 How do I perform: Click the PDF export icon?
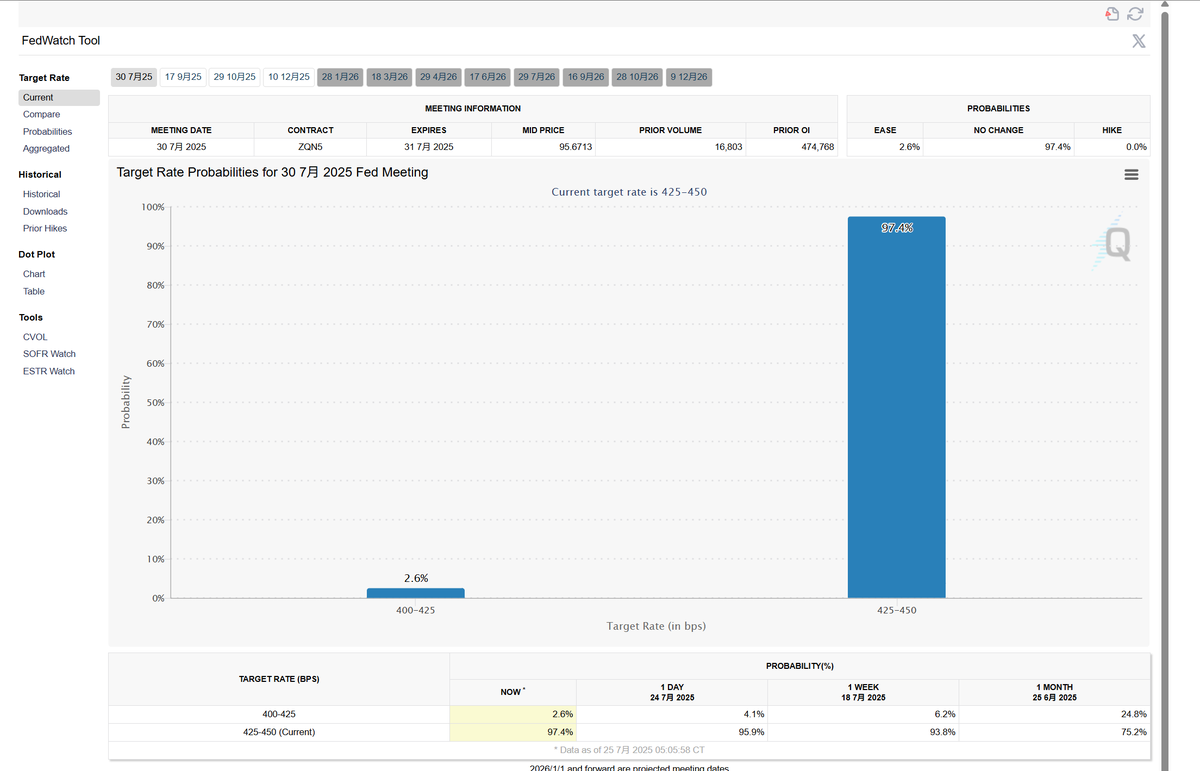tap(1112, 13)
